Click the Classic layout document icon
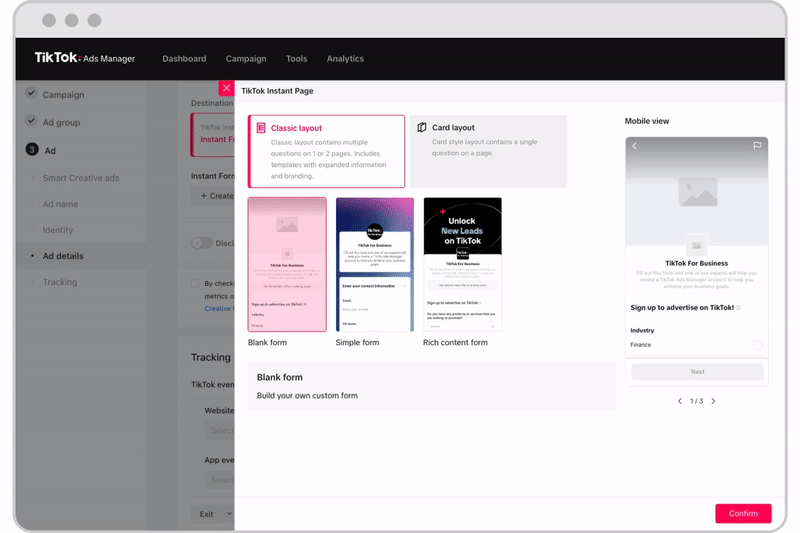The height and width of the screenshot is (533, 800). coord(261,128)
